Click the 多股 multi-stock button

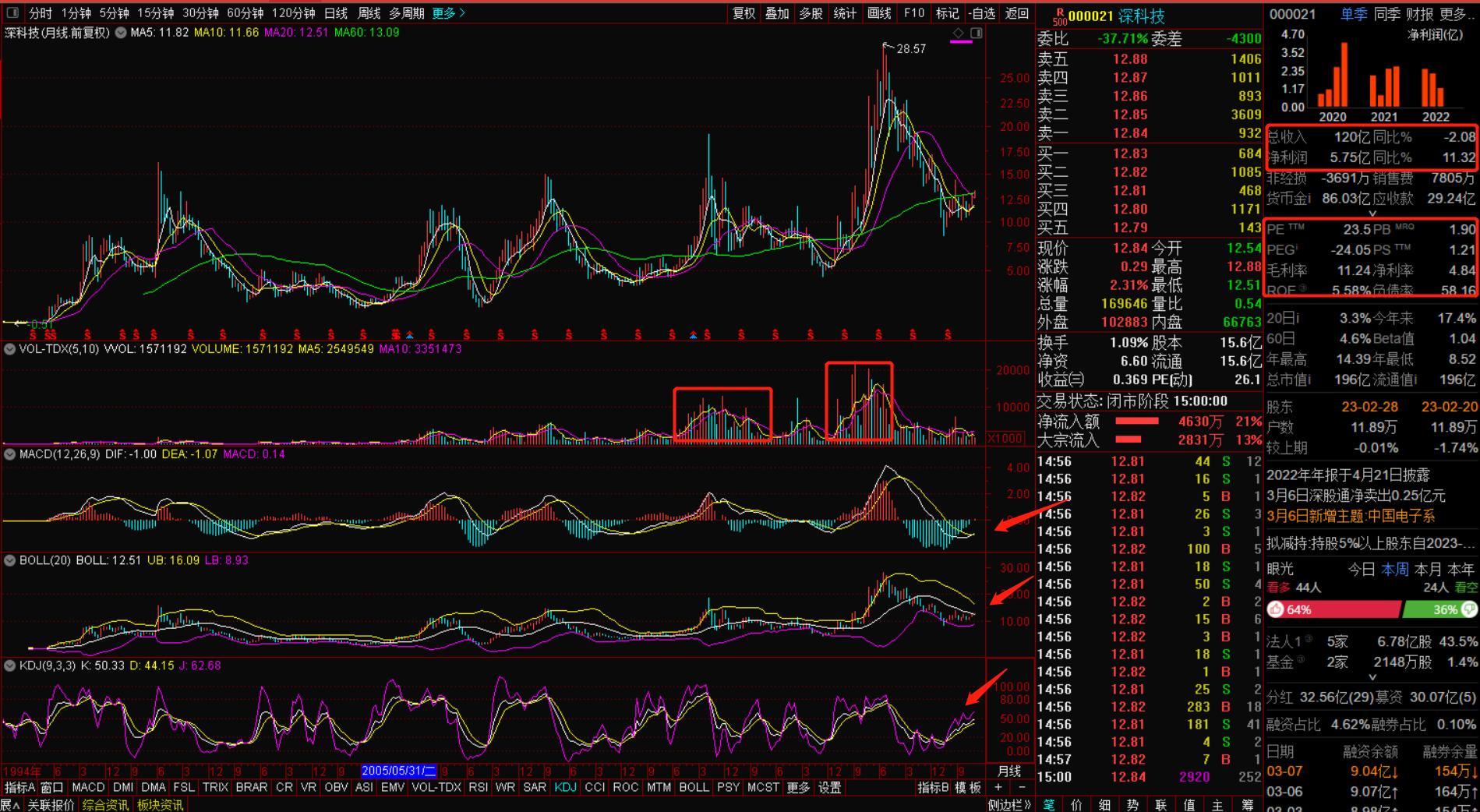click(811, 13)
